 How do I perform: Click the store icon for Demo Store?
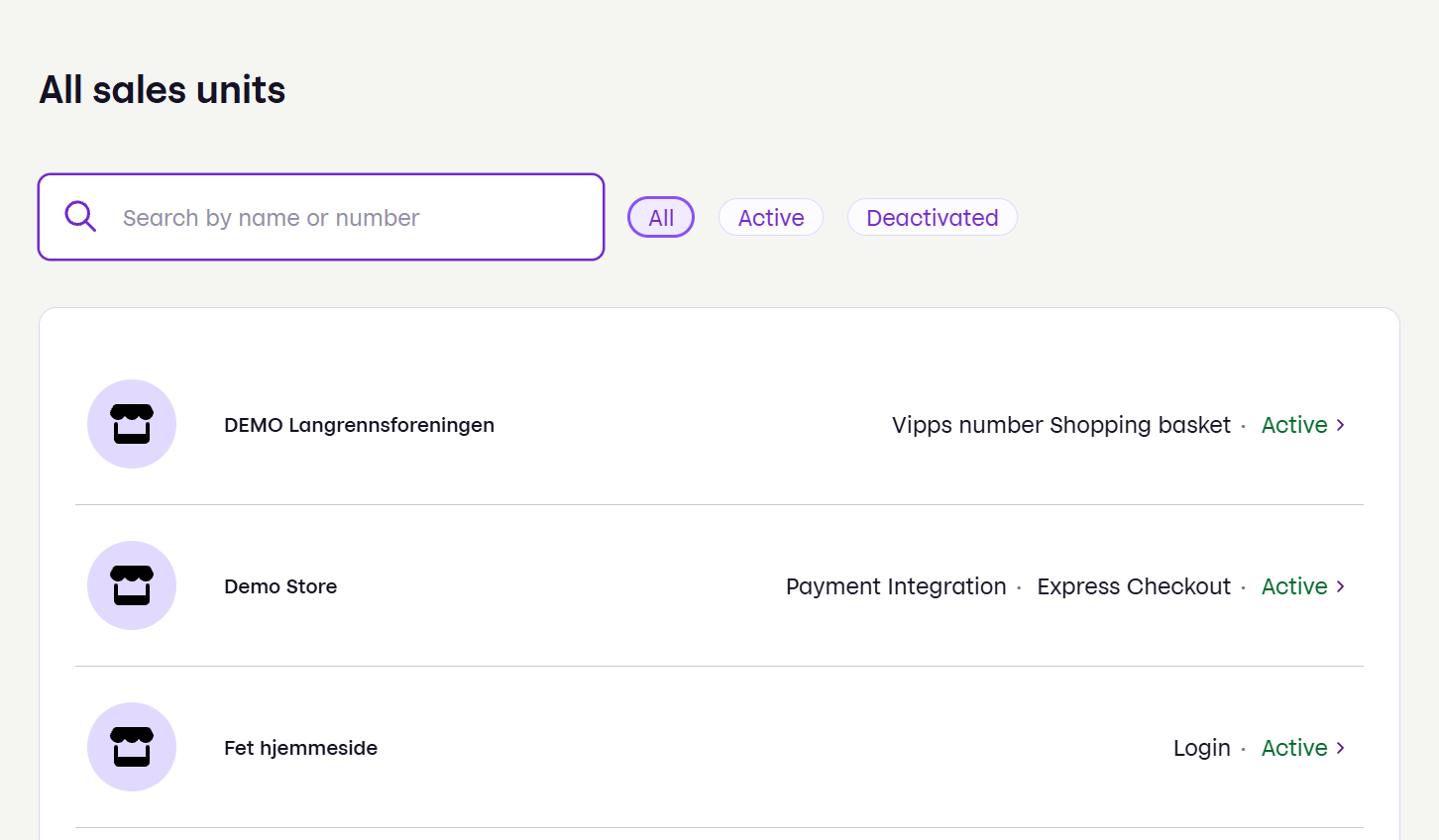pos(131,585)
